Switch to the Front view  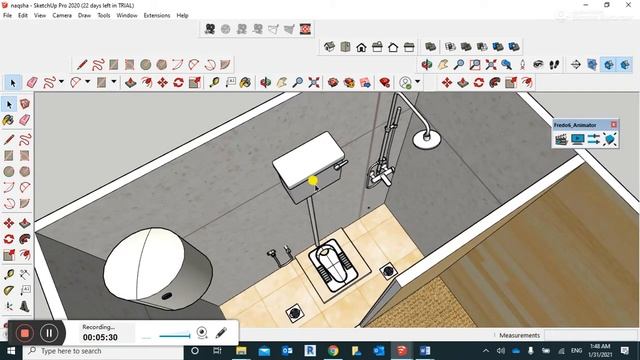click(x=361, y=47)
